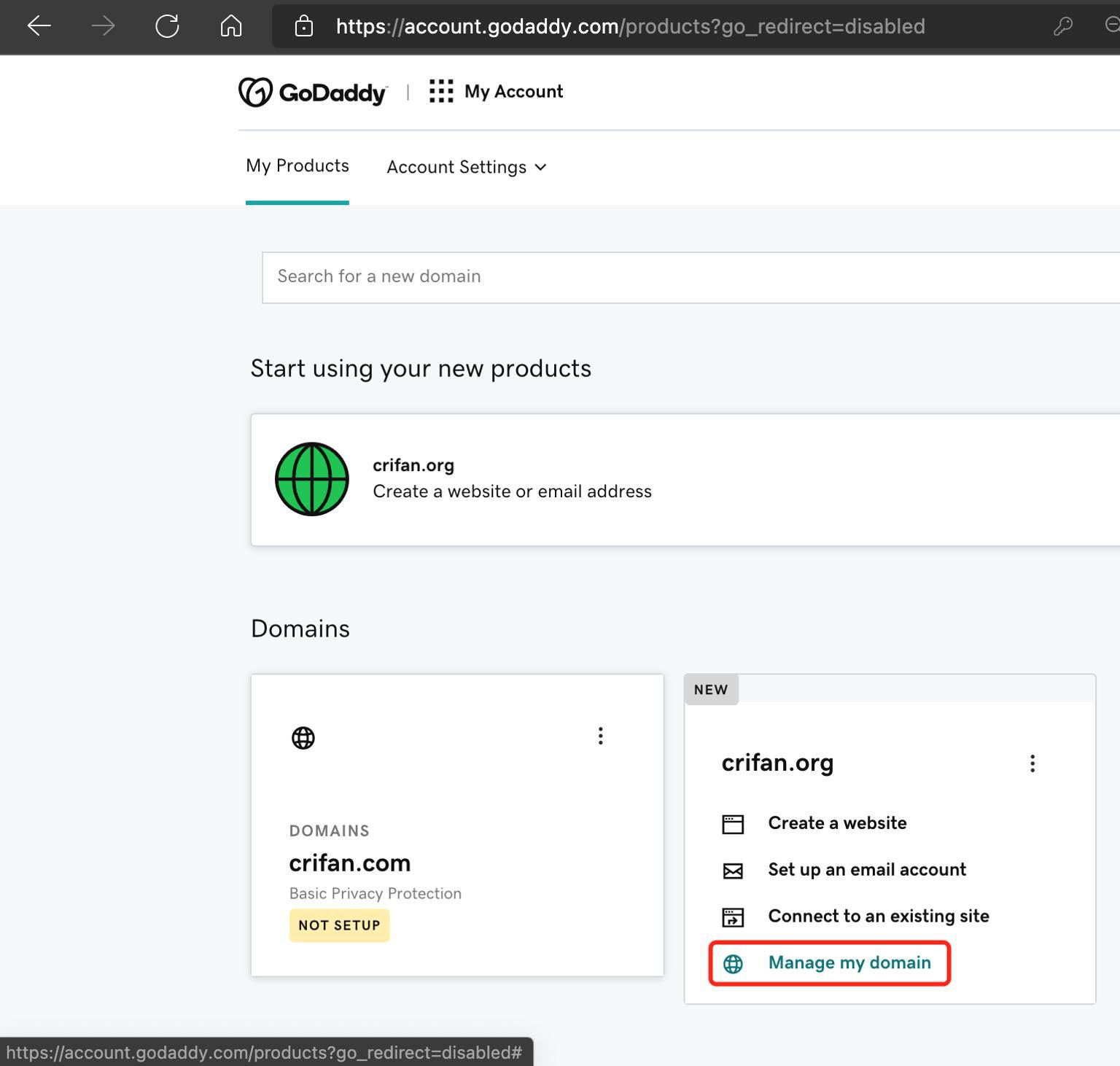This screenshot has width=1120, height=1066.
Task: Click Create a website link
Action: (837, 823)
